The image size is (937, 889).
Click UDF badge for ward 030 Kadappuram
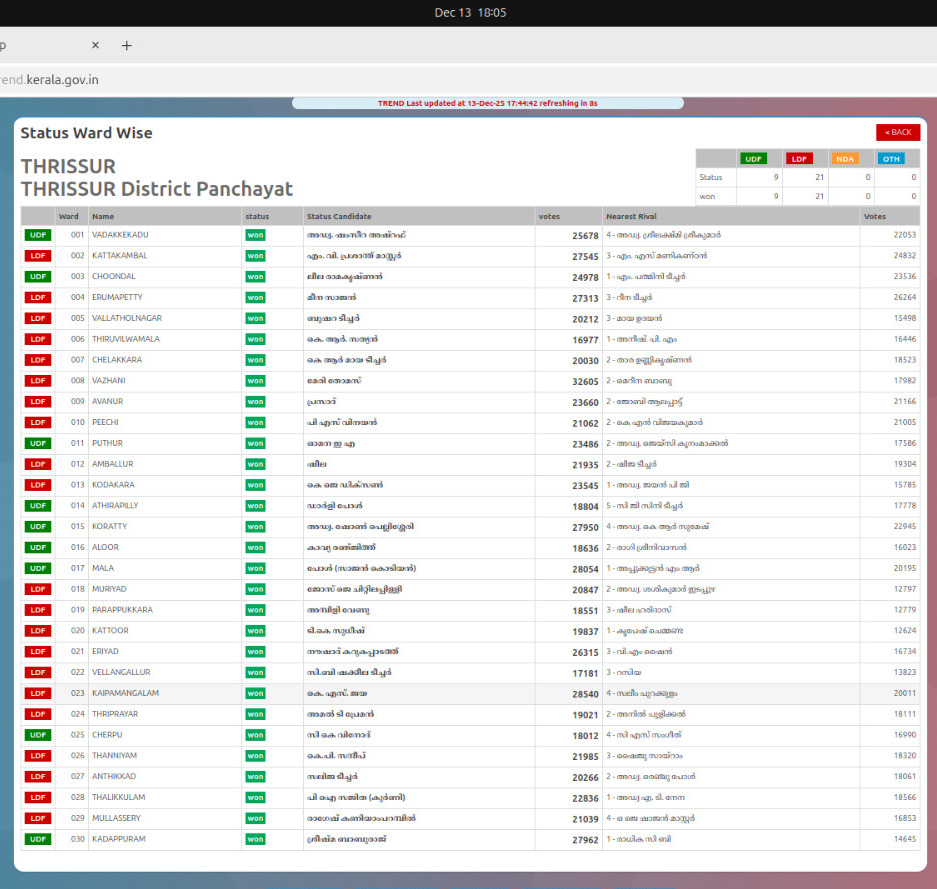[38, 839]
